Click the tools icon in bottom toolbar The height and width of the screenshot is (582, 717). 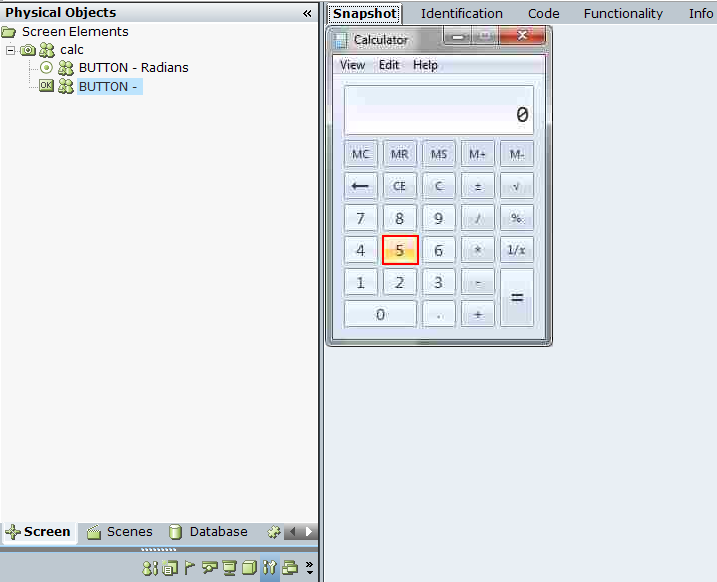tap(270, 568)
